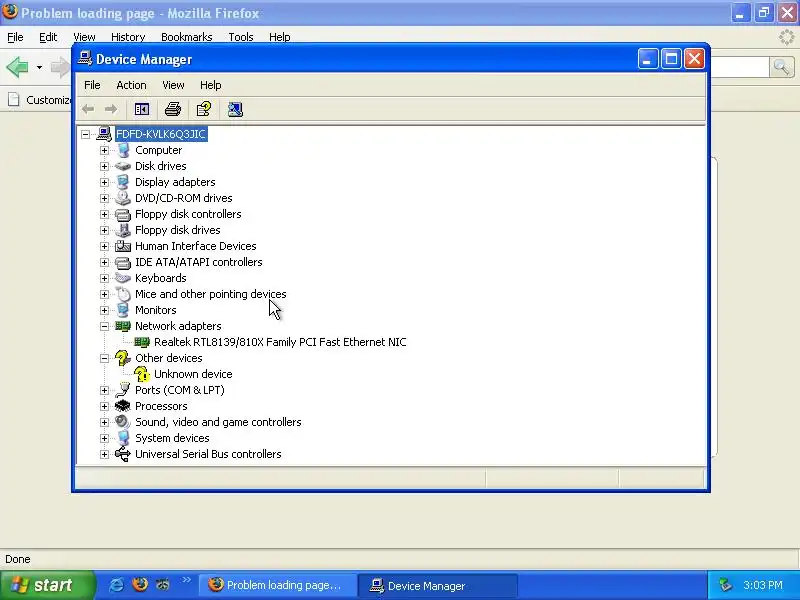Click the Processors chip icon
Screen dimensions: 800x600
(x=123, y=406)
